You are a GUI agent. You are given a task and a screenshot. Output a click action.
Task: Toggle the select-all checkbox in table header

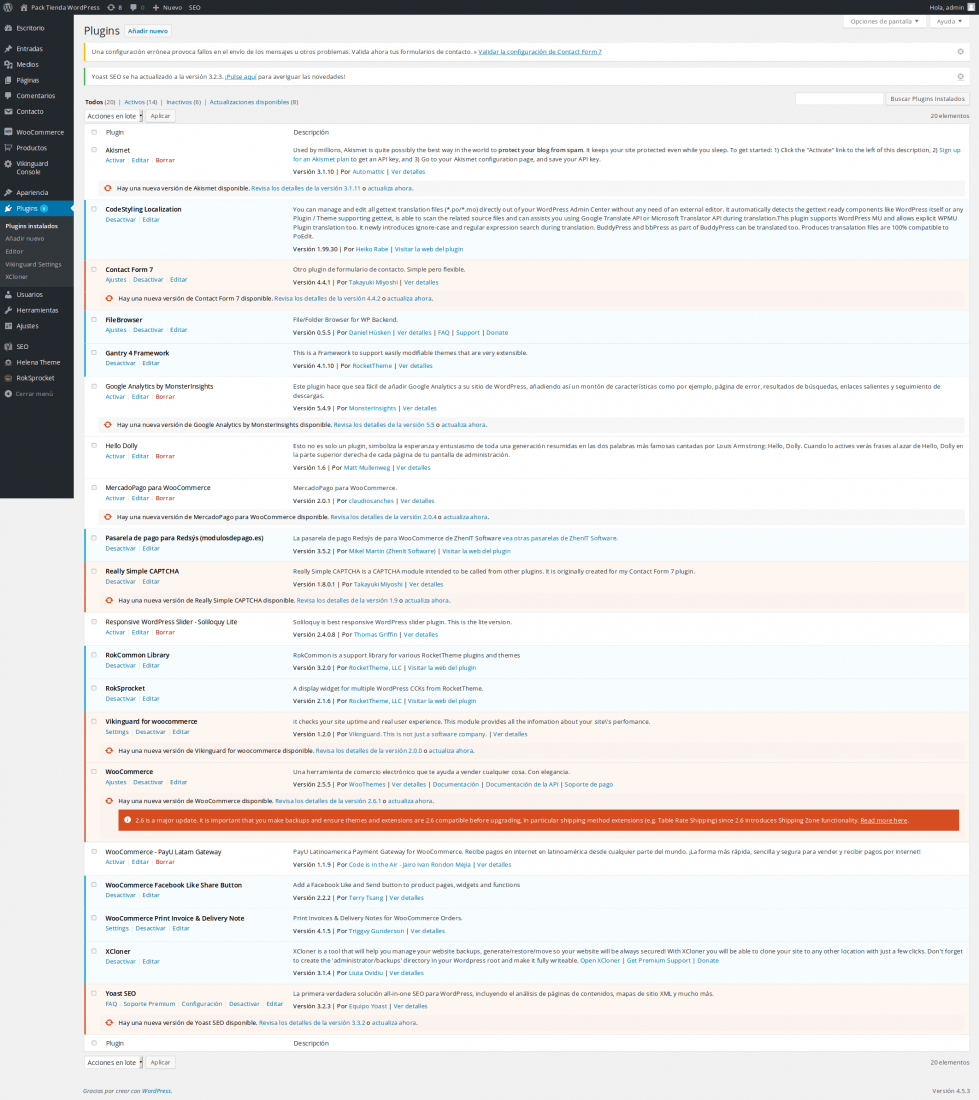(x=94, y=132)
